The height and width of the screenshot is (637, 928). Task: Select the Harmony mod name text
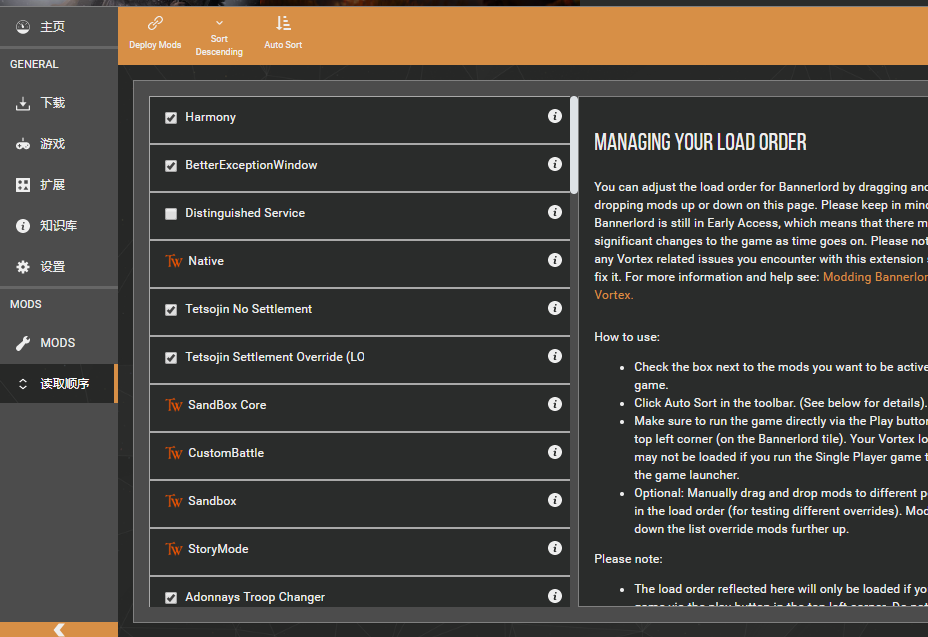click(210, 117)
